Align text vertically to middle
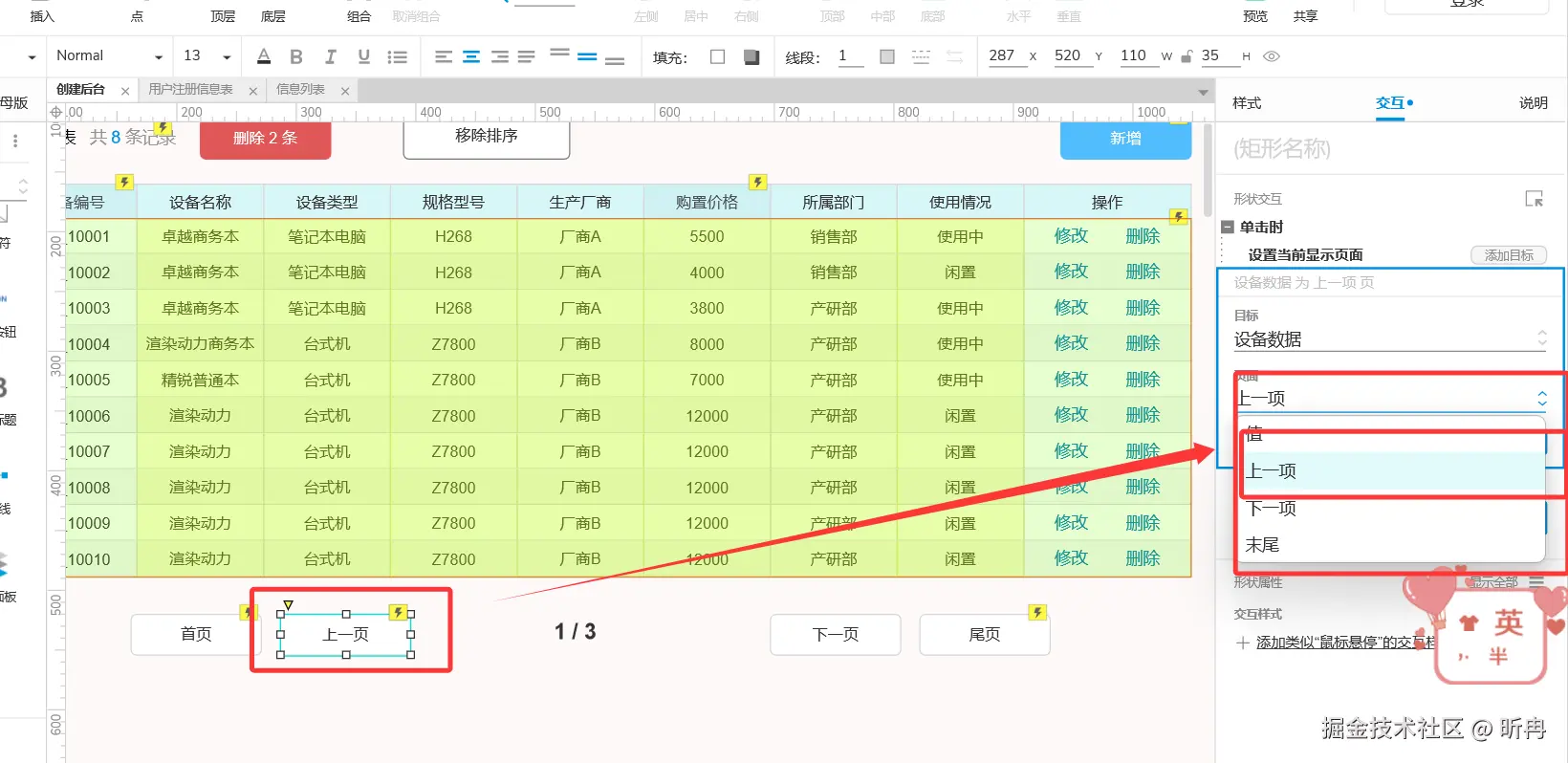 click(x=587, y=57)
